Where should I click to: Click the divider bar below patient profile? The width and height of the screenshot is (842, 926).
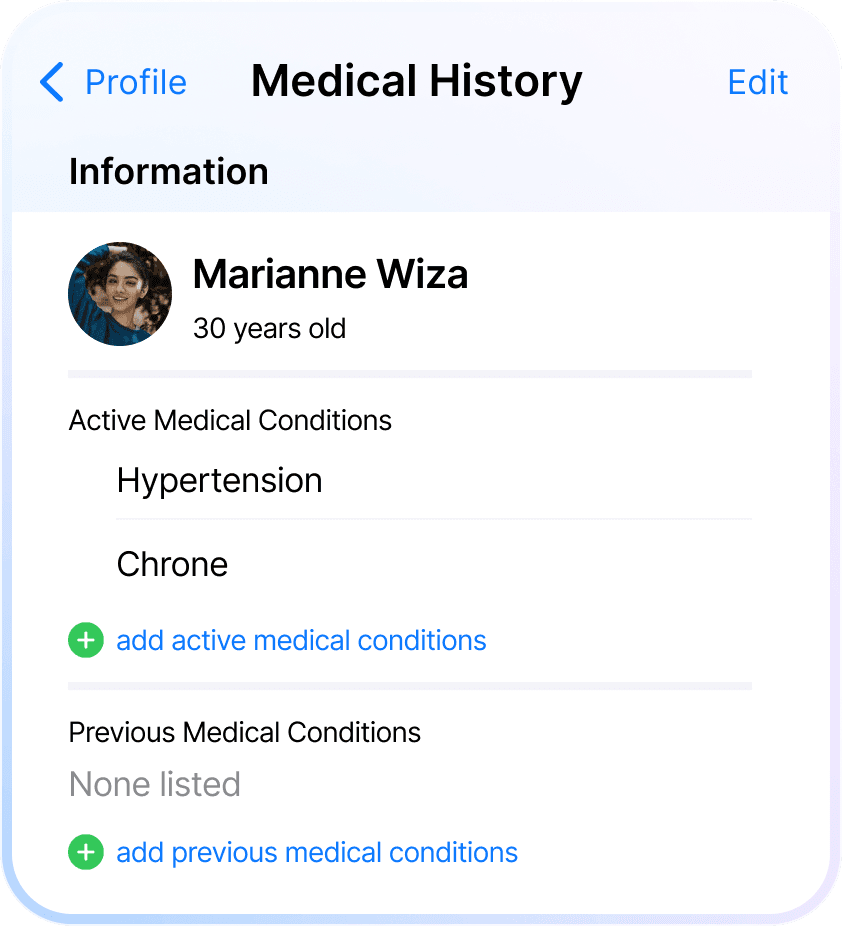(410, 374)
